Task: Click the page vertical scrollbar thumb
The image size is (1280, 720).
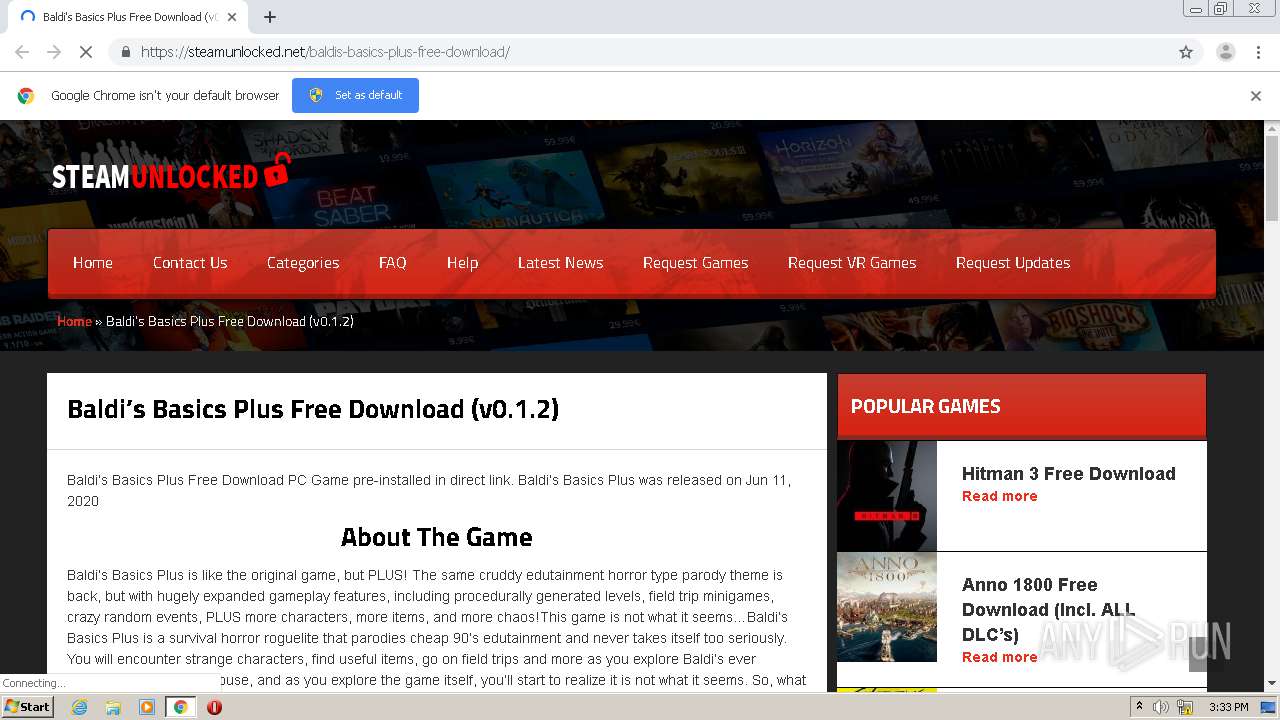Action: pos(1272,178)
